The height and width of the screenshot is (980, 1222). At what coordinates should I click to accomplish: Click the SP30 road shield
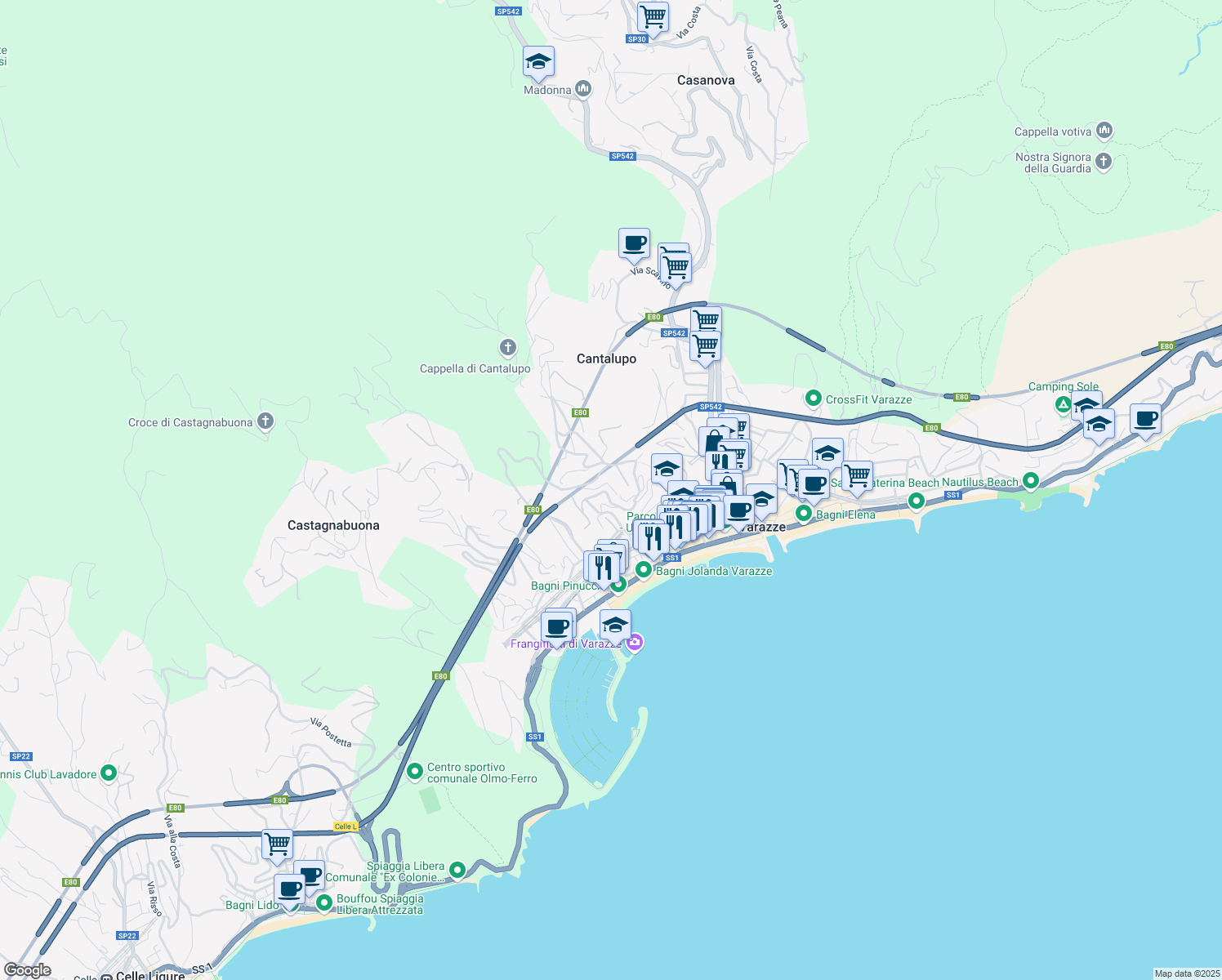636,39
